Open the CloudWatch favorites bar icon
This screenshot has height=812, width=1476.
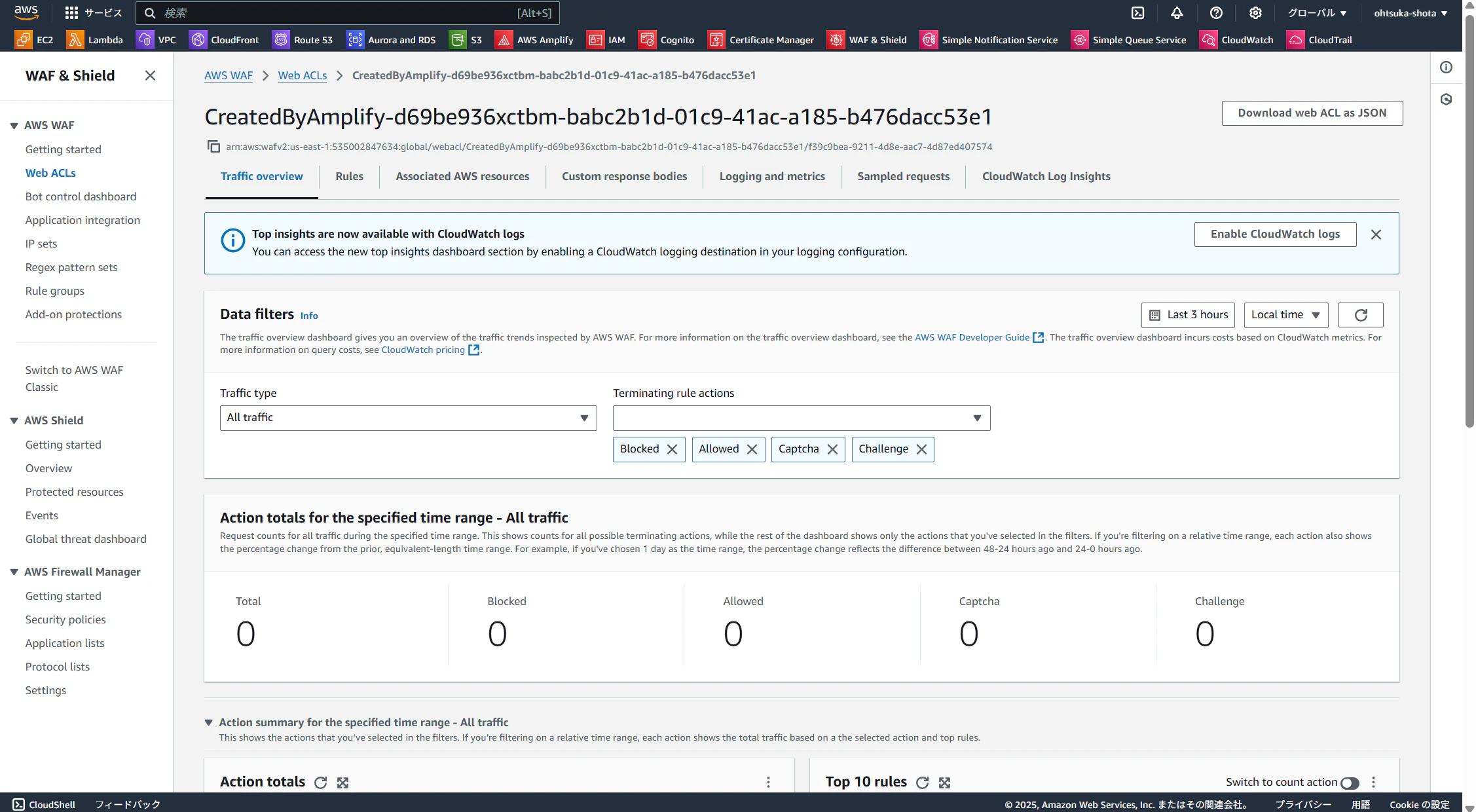click(x=1208, y=40)
